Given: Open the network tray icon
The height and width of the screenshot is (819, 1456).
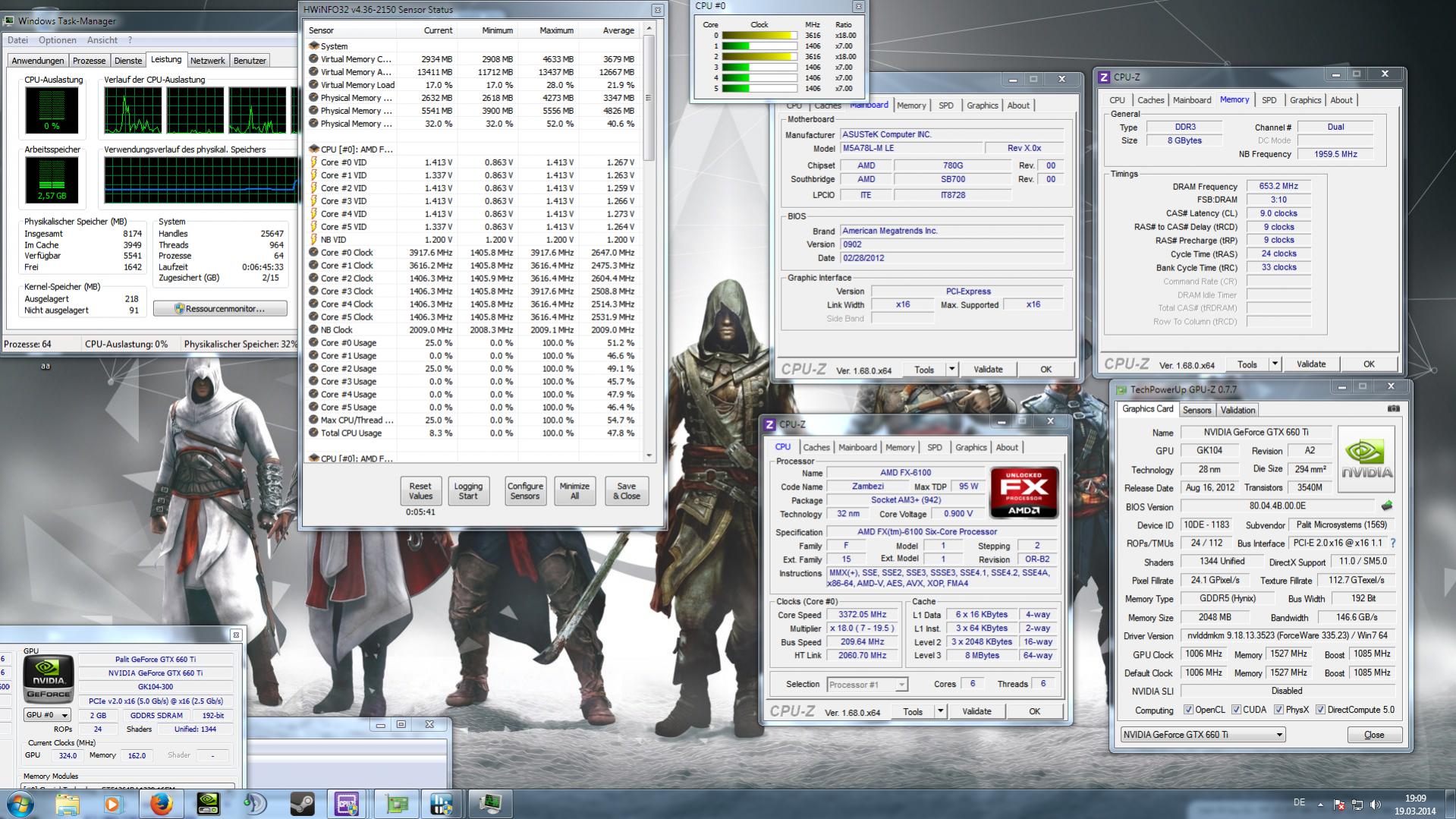Looking at the screenshot, I should coord(1357,805).
